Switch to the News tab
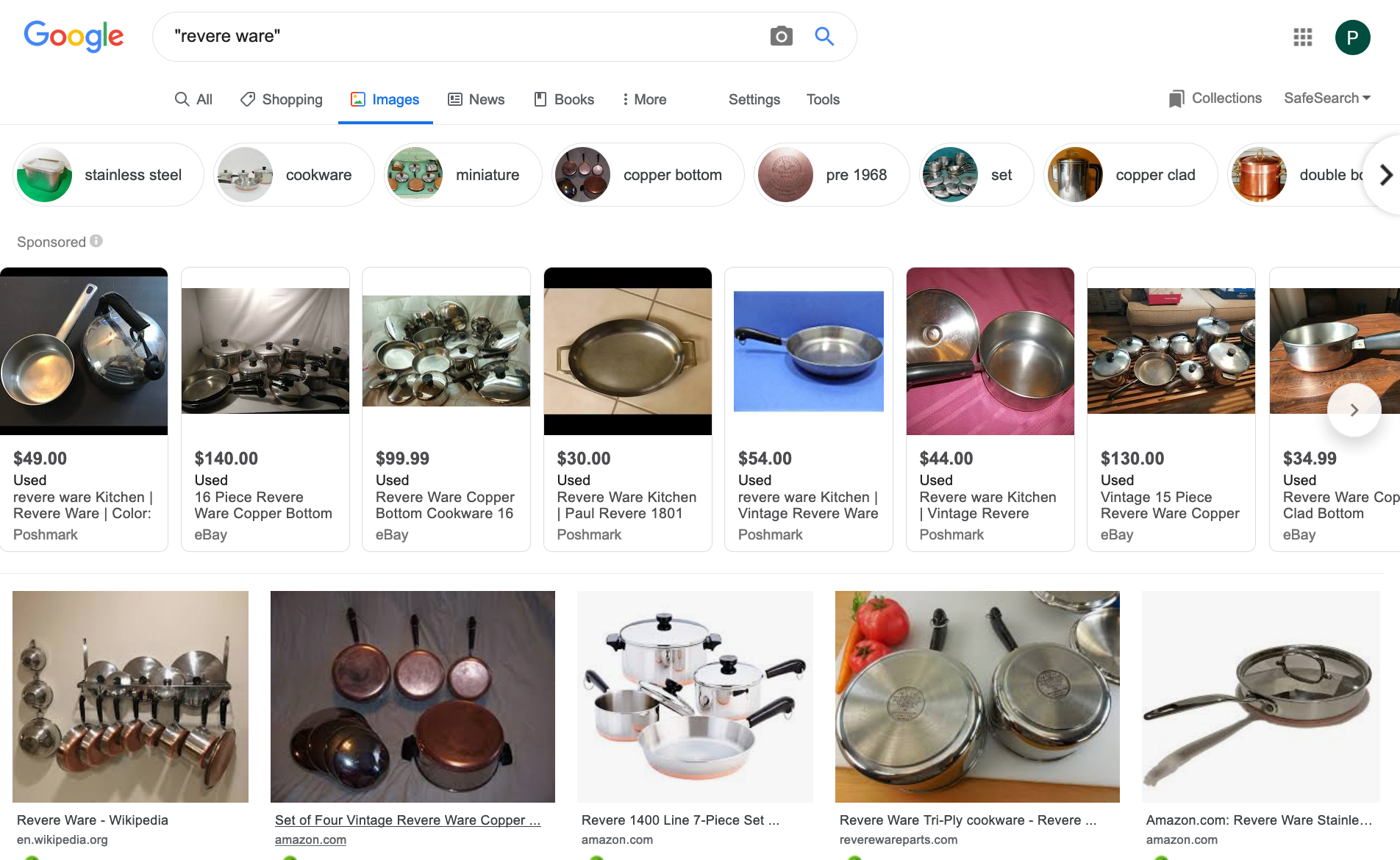 tap(476, 99)
